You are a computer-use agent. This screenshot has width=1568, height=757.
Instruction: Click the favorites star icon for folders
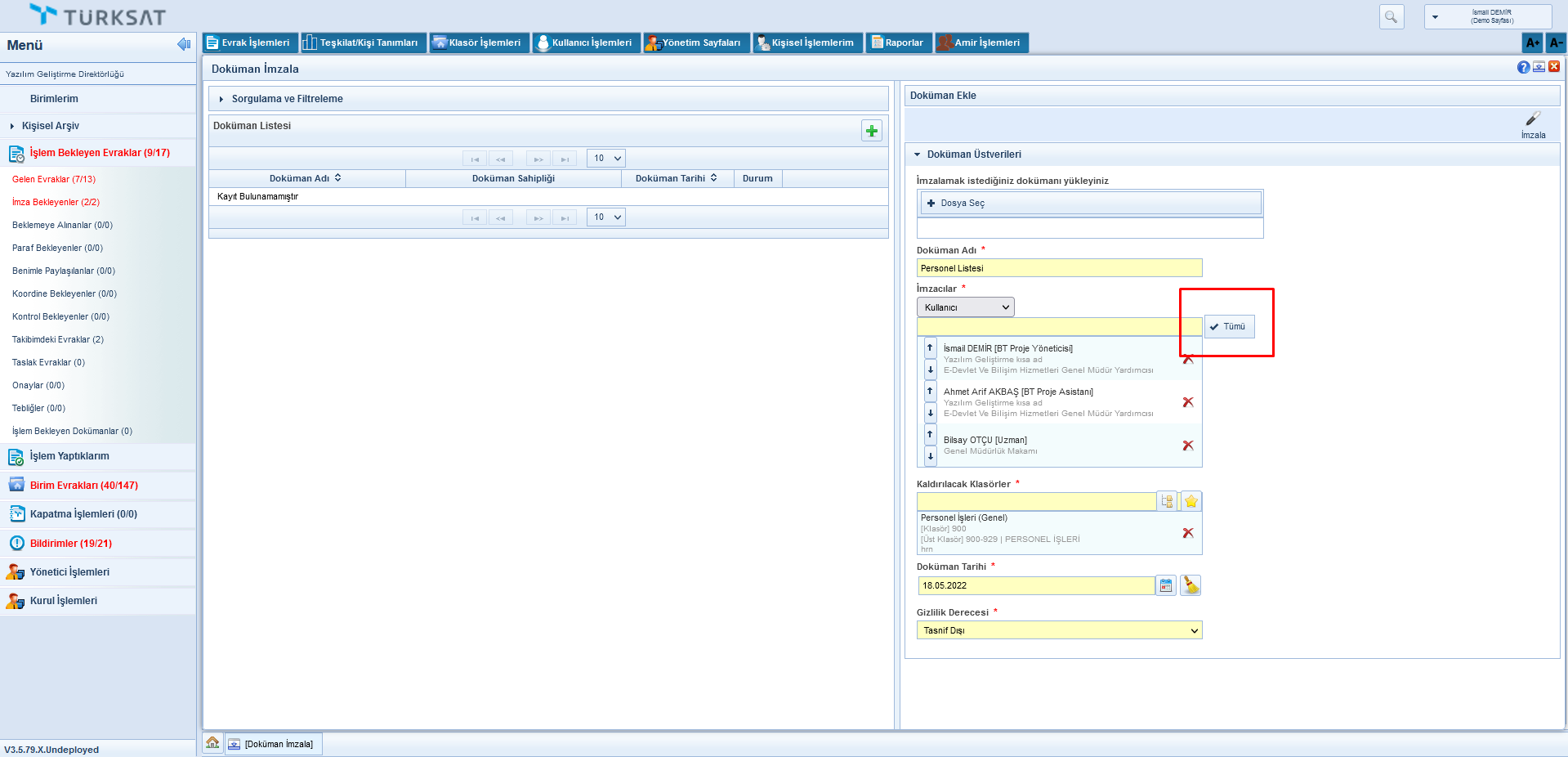pyautogui.click(x=1191, y=501)
